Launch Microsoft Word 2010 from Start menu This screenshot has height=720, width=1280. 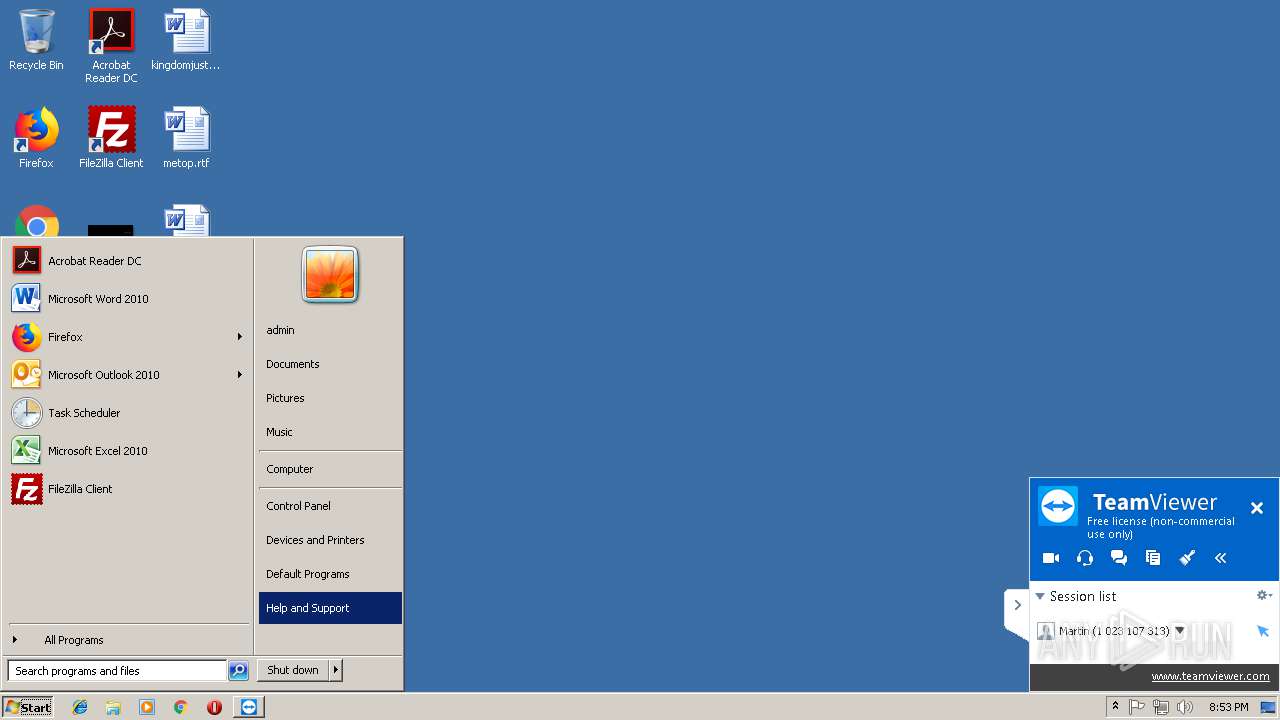[x=128, y=299]
